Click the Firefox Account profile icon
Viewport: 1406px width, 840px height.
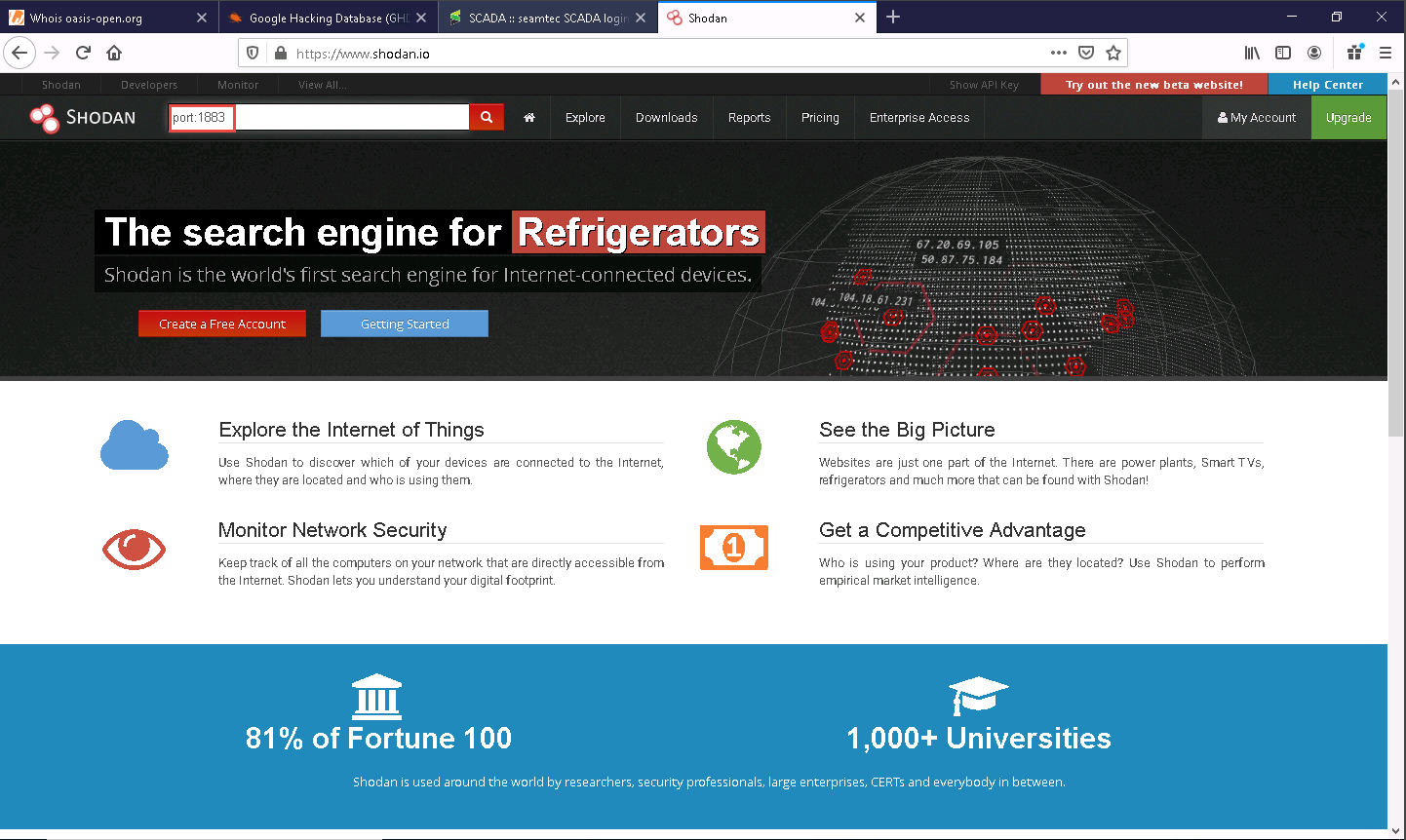1314,53
